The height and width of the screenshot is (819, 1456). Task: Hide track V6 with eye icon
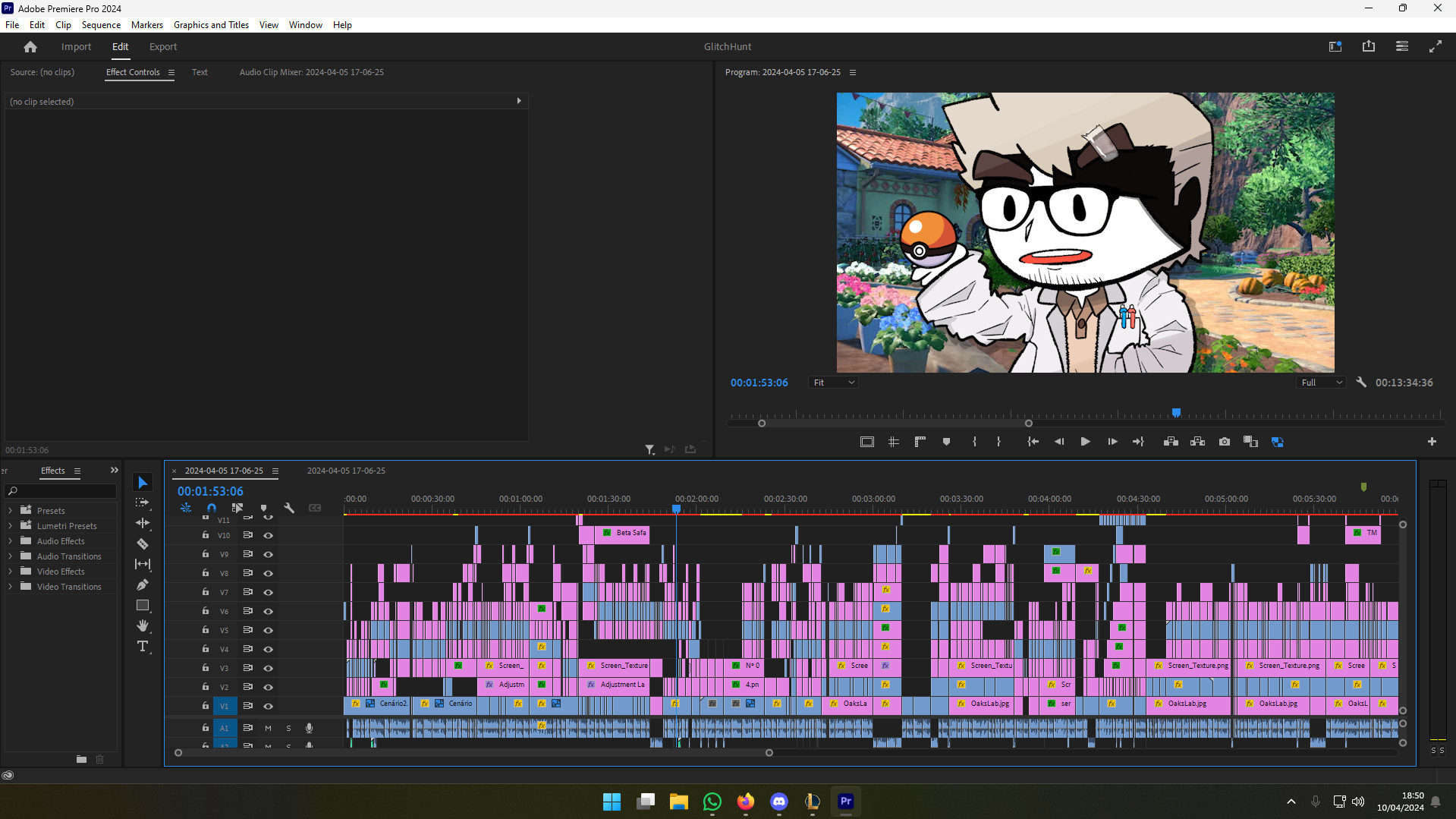click(268, 611)
